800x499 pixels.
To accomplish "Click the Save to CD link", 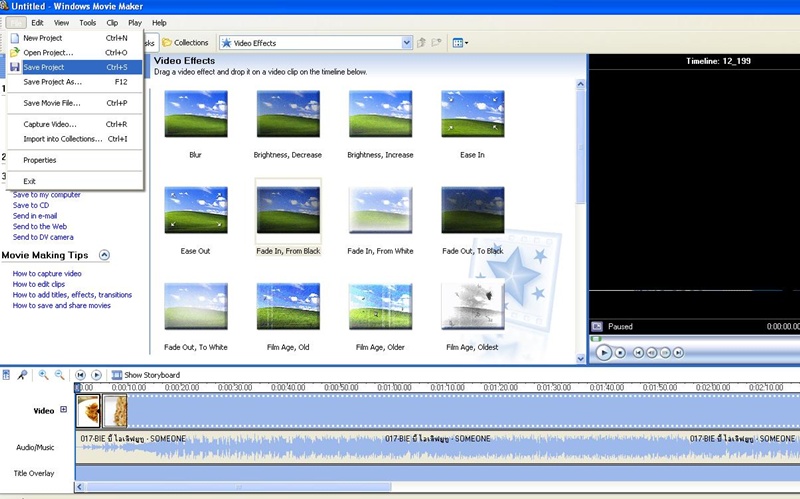I will pos(31,205).
